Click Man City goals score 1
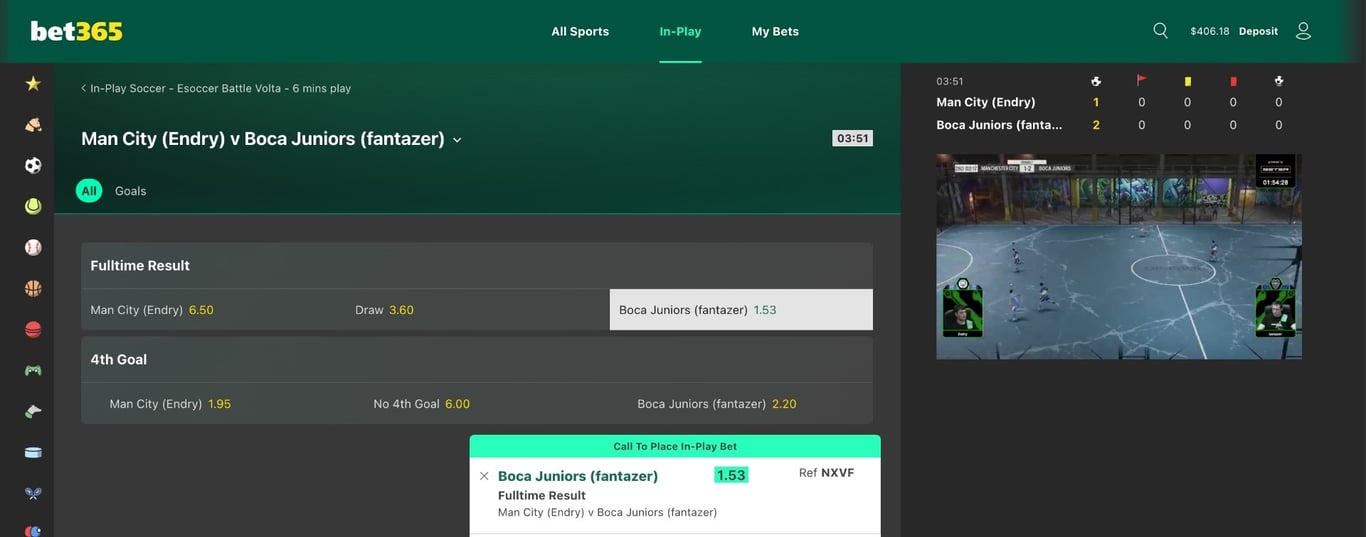This screenshot has width=1366, height=537. point(1096,102)
